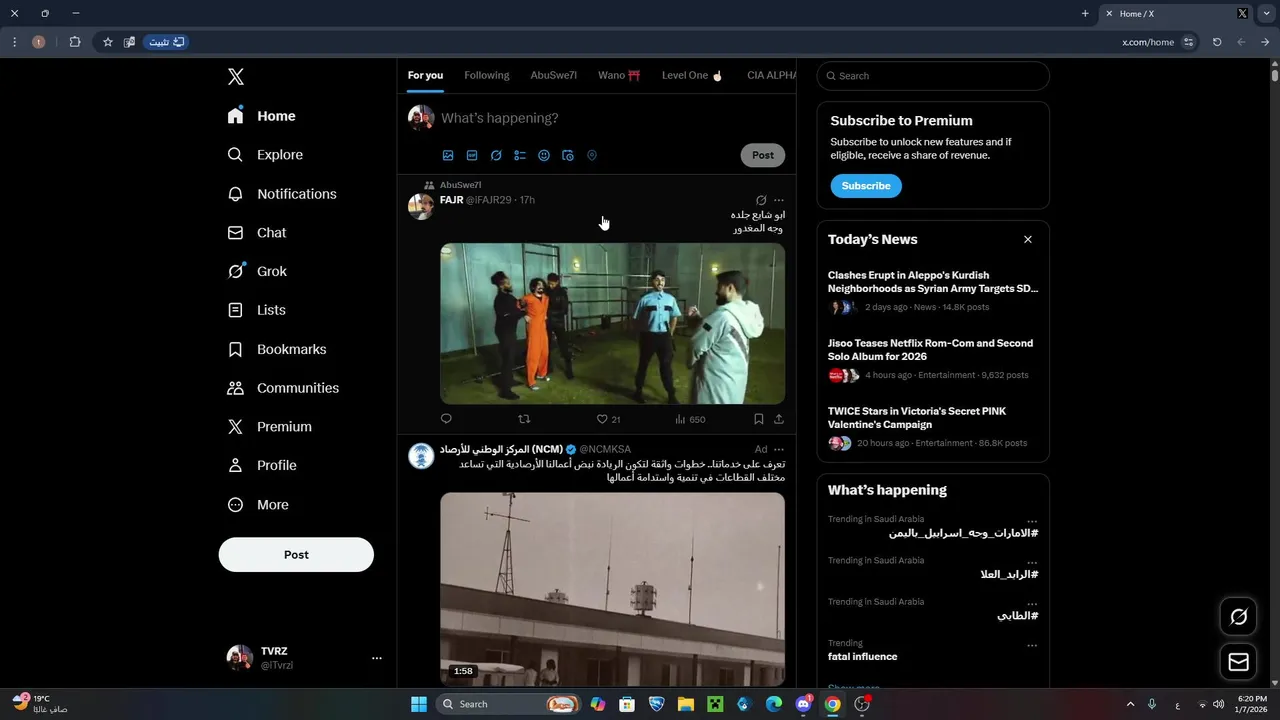Screen dimensions: 1280x720
Task: Open Chat in the sidebar
Action: point(257,232)
